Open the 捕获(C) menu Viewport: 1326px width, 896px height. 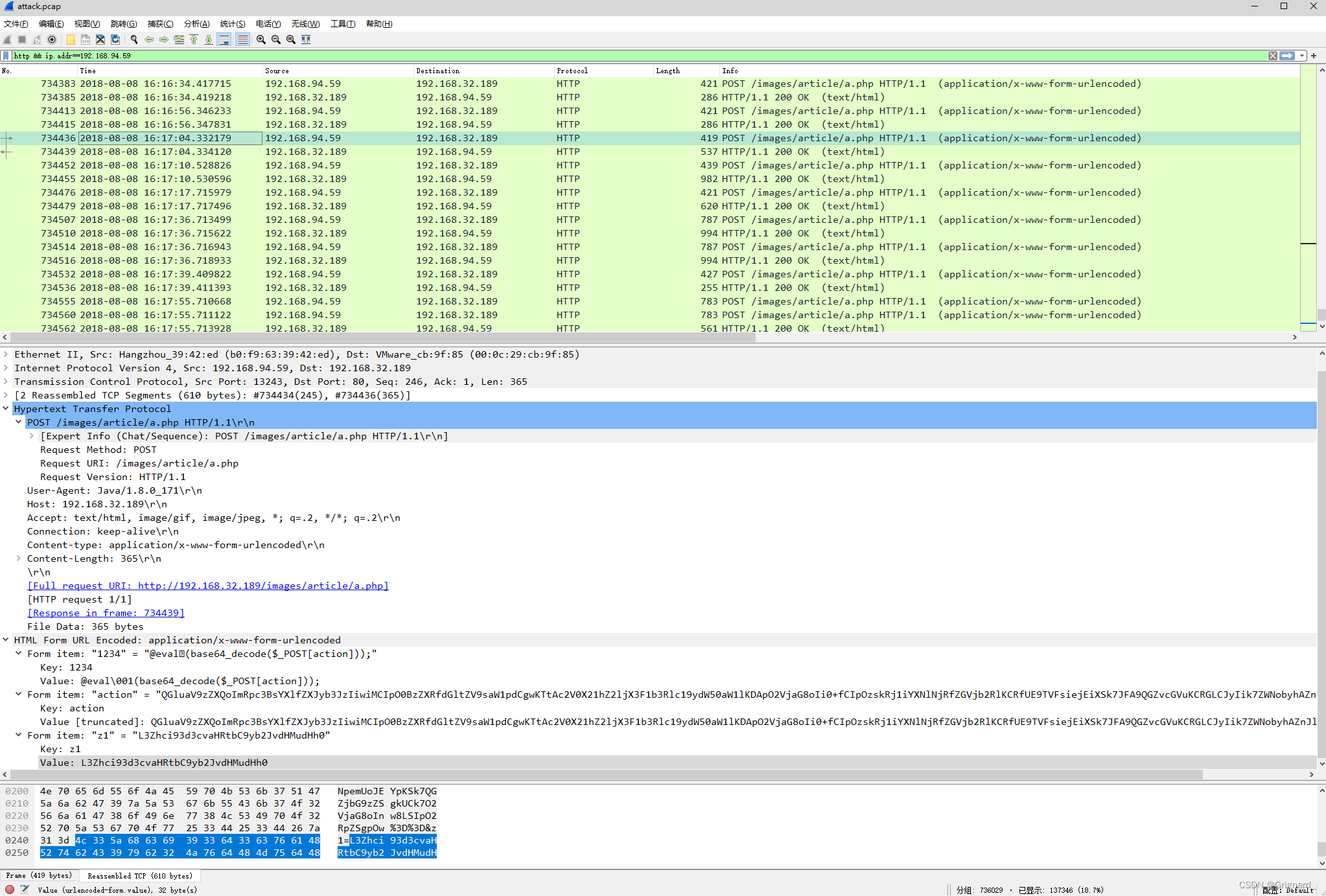[160, 24]
